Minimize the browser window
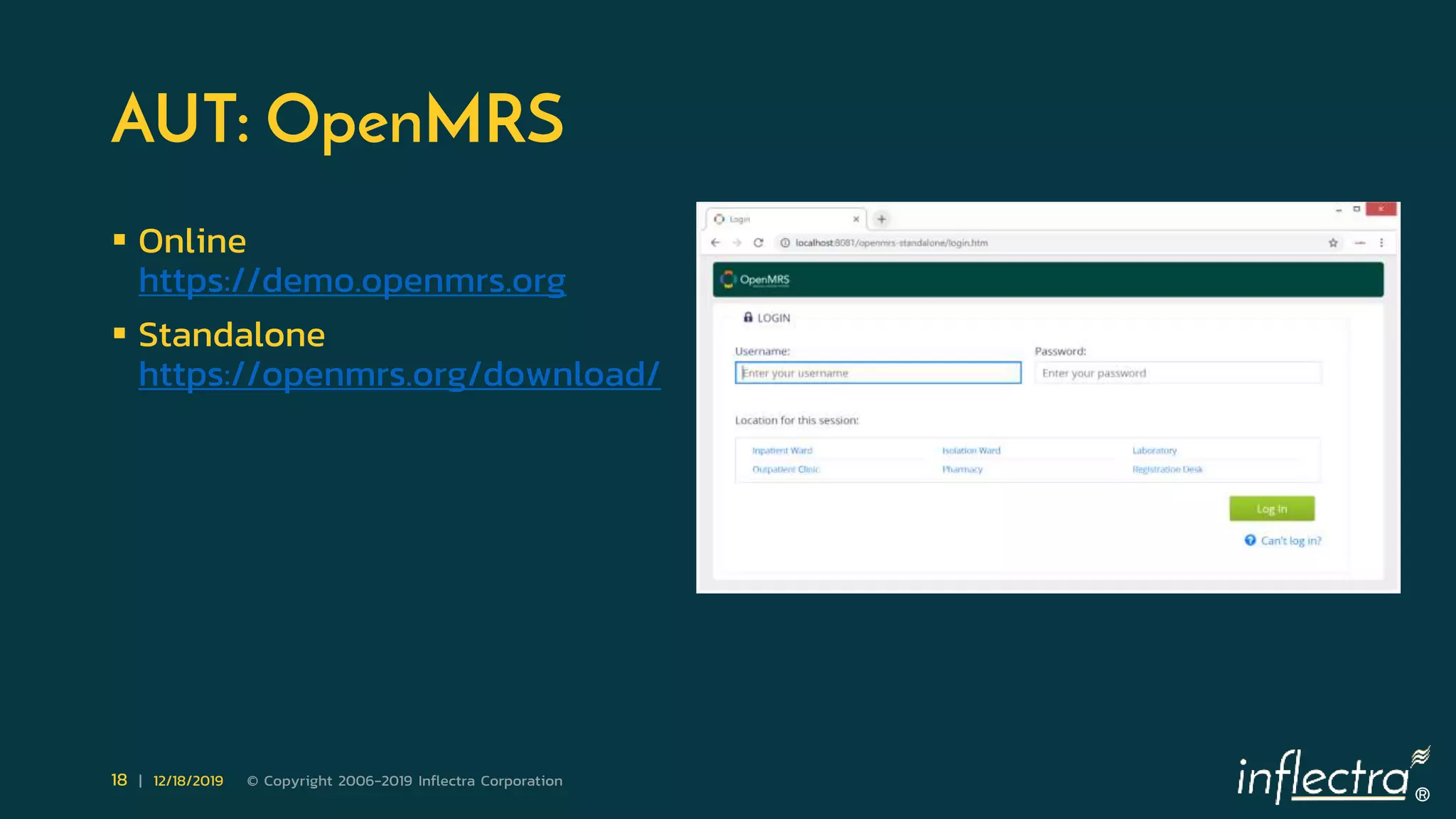The height and width of the screenshot is (819, 1456). [x=1339, y=210]
